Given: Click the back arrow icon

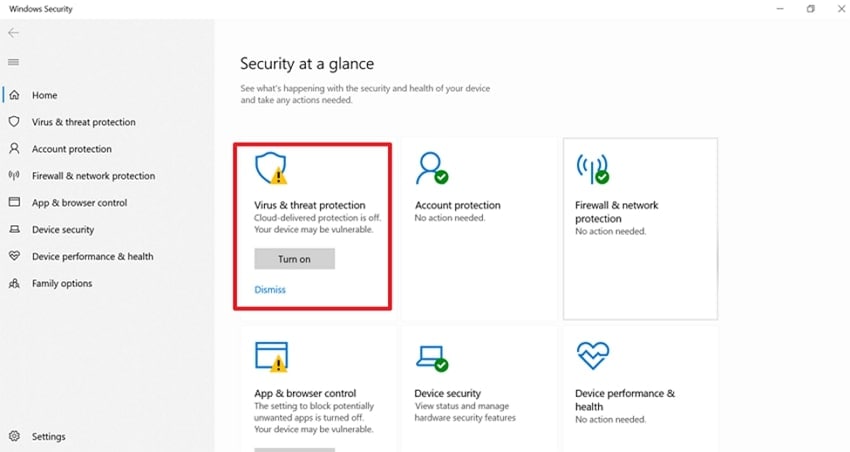Looking at the screenshot, I should (14, 33).
